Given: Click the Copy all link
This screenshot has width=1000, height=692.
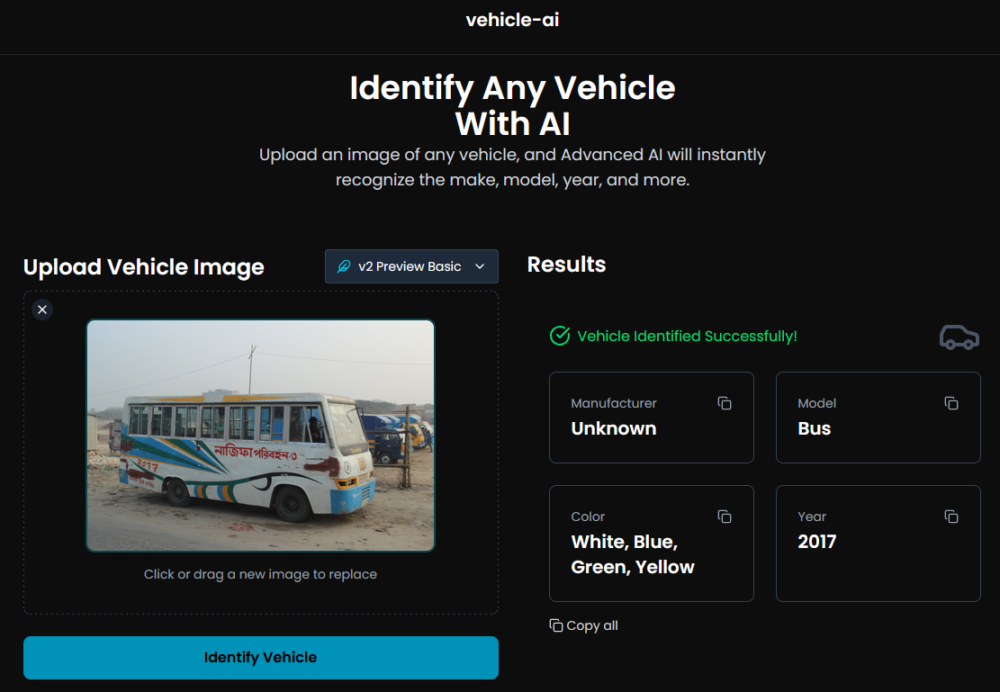Looking at the screenshot, I should (x=584, y=625).
